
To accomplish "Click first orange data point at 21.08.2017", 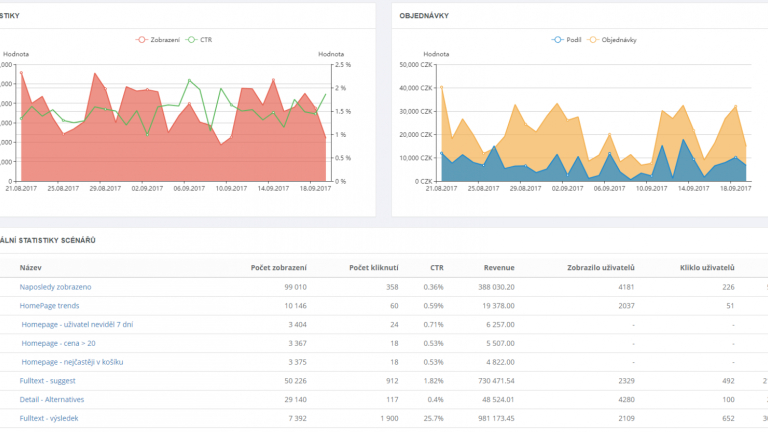I will (442, 88).
